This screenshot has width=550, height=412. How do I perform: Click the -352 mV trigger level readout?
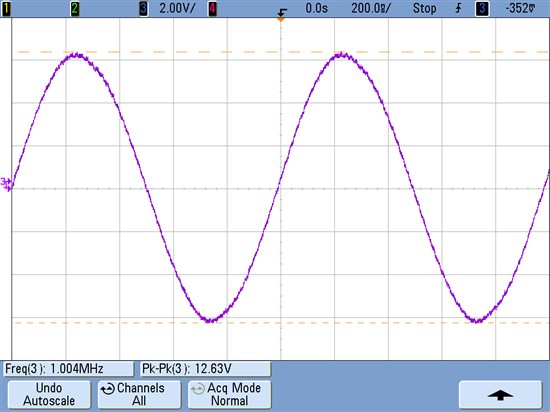coord(521,8)
